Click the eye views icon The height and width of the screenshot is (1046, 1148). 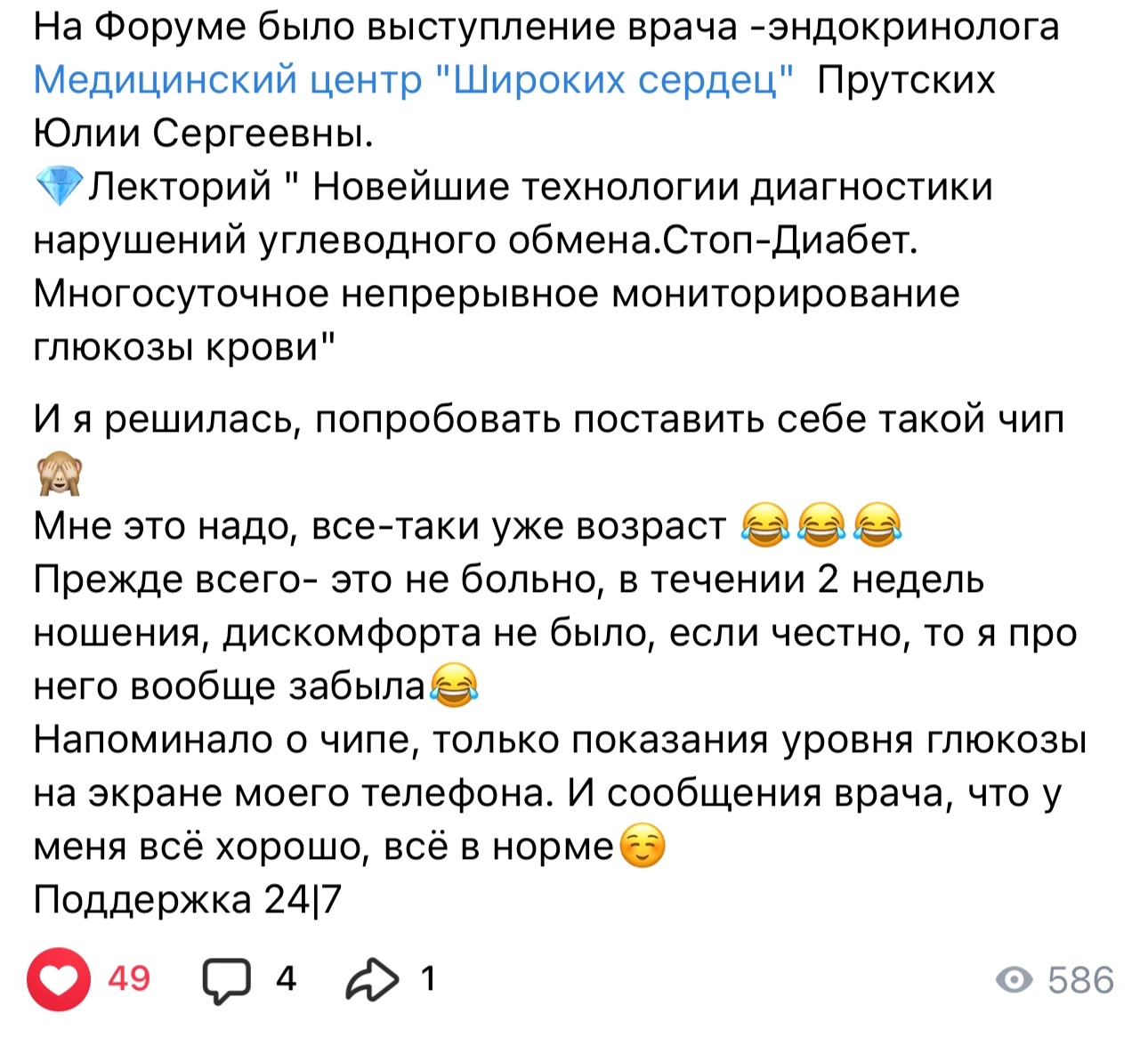click(1014, 980)
